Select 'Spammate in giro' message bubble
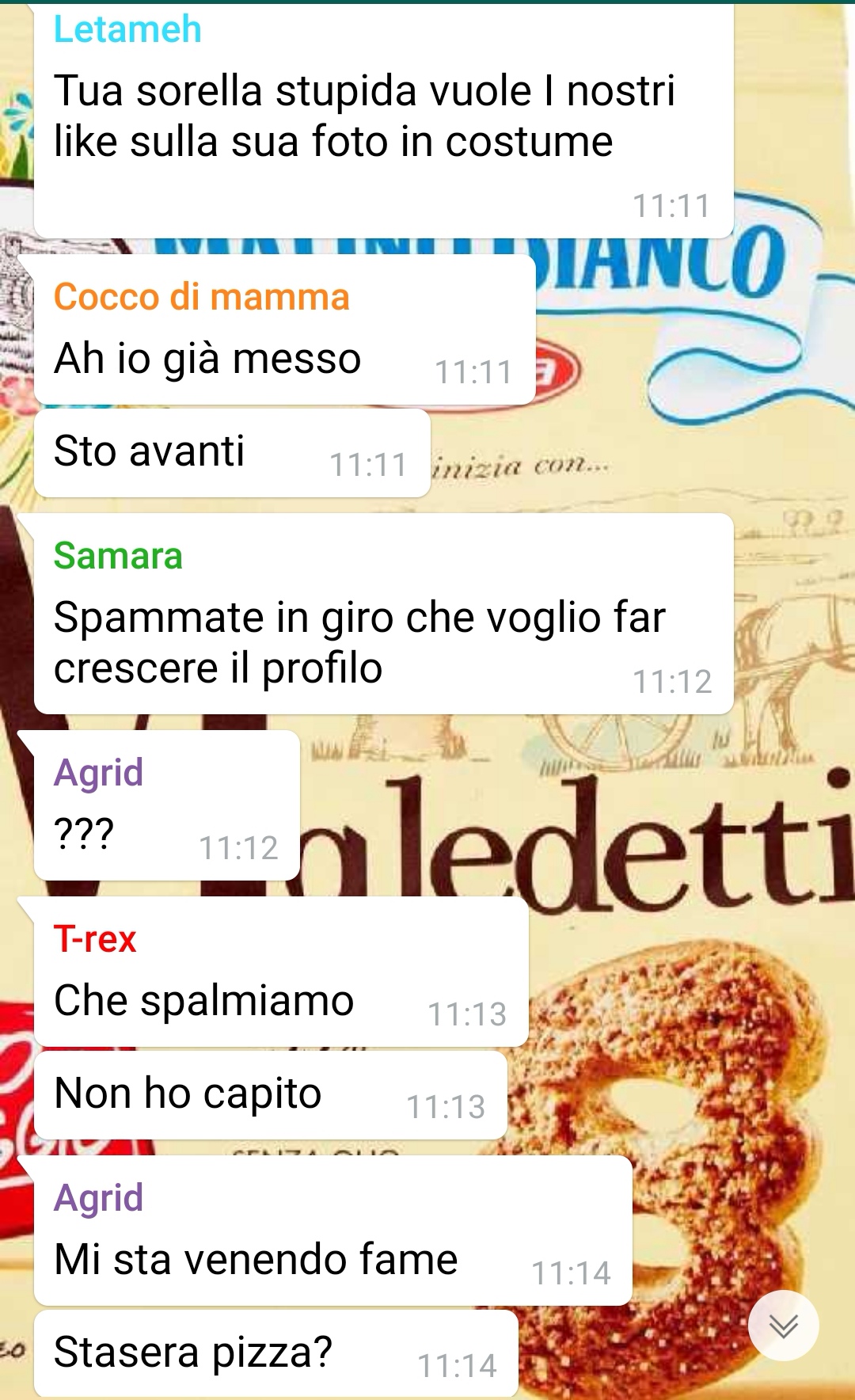855x1400 pixels. (x=384, y=614)
